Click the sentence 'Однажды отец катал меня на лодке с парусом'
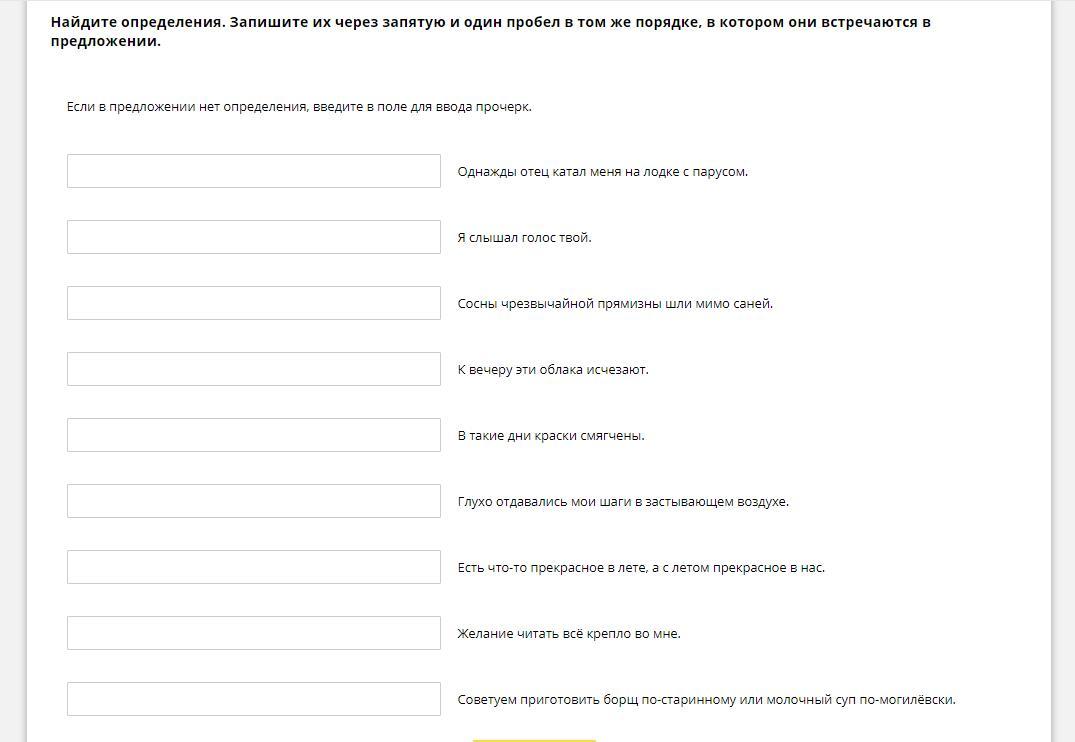Viewport: 1075px width, 742px height. coord(602,172)
